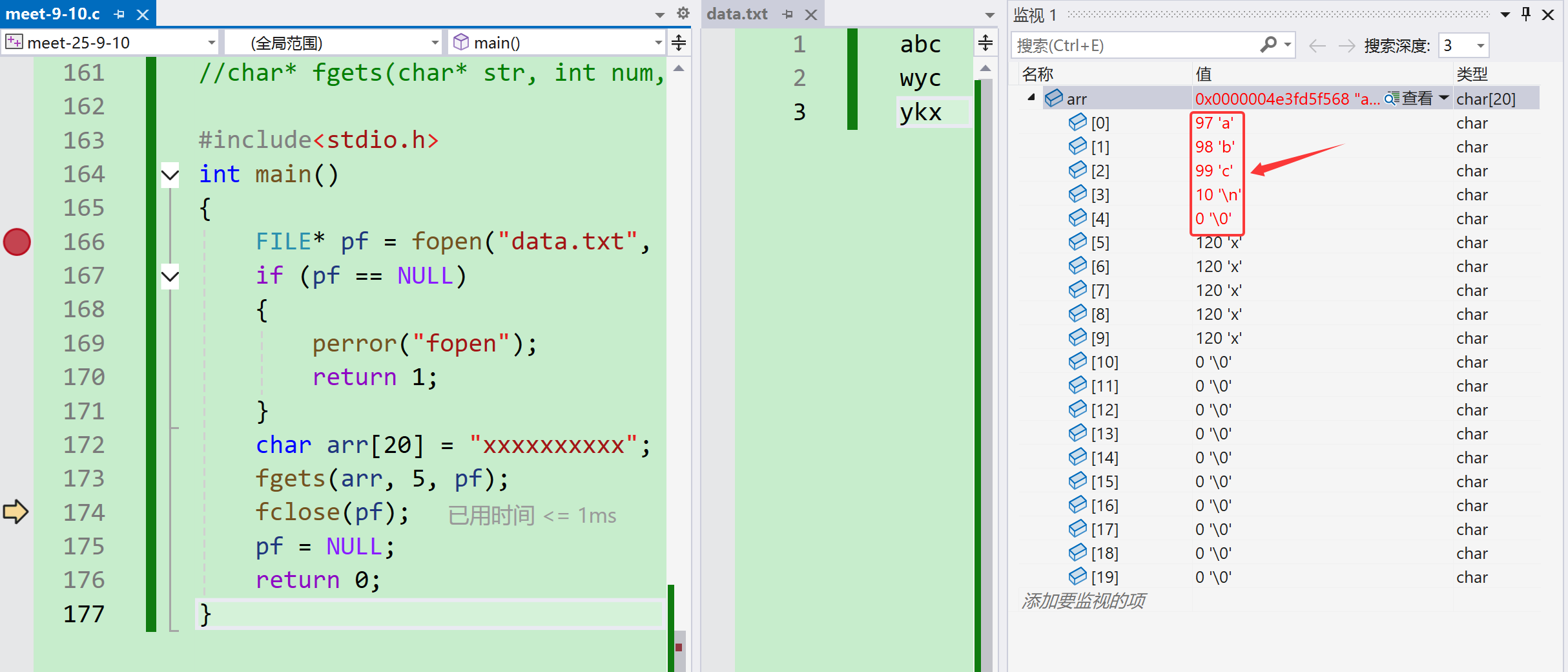Click the 值 column header
The width and height of the screenshot is (1568, 672).
pyautogui.click(x=1204, y=74)
